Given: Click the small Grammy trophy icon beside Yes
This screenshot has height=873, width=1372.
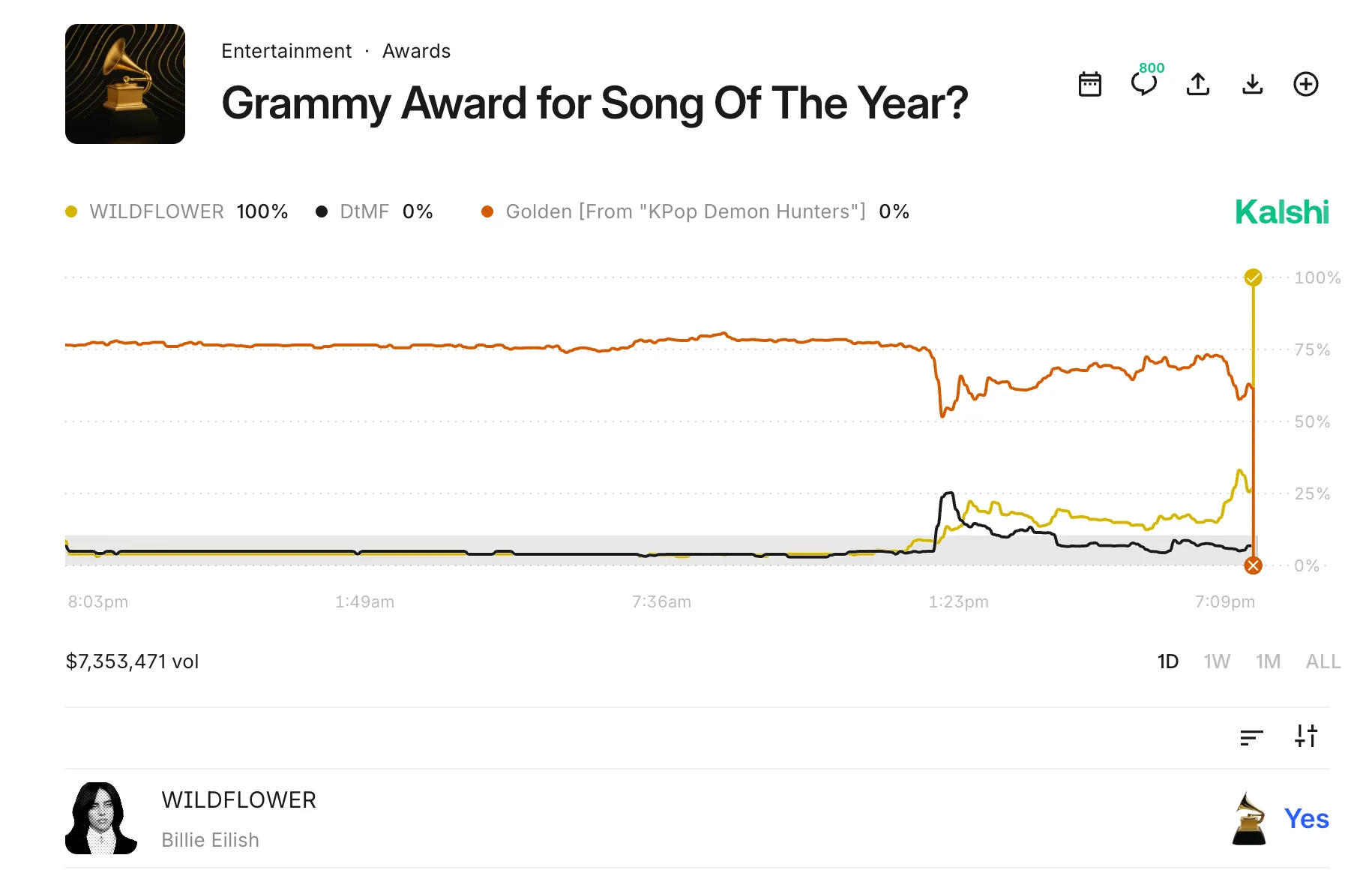Looking at the screenshot, I should click(1248, 818).
